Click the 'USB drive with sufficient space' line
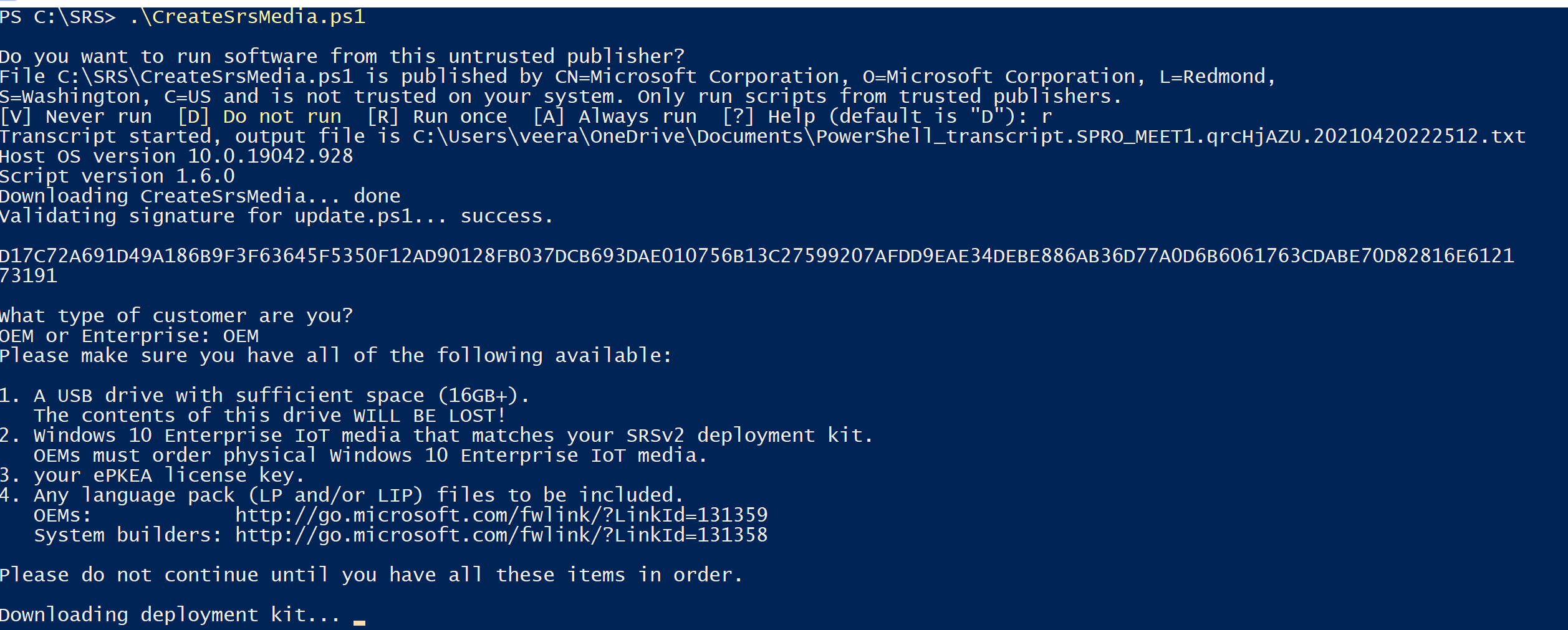The width and height of the screenshot is (1568, 630). coord(281,396)
